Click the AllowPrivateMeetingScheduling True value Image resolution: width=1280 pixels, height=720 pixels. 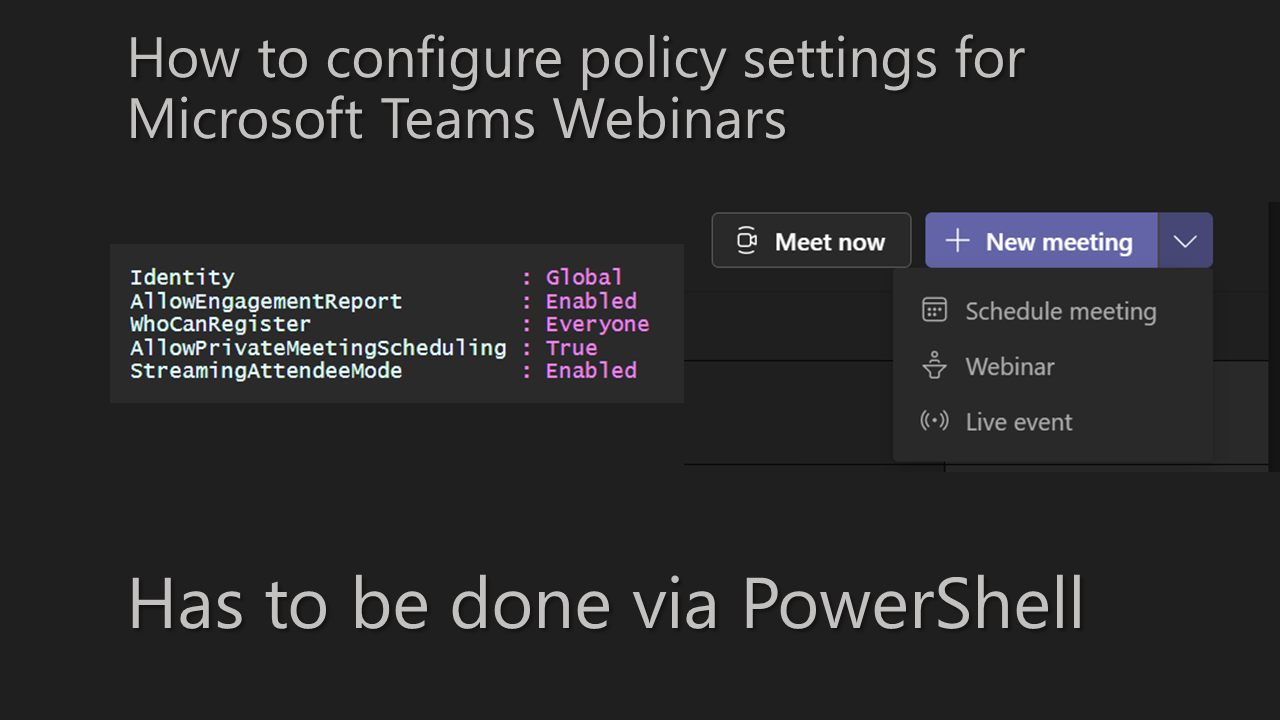coord(571,348)
